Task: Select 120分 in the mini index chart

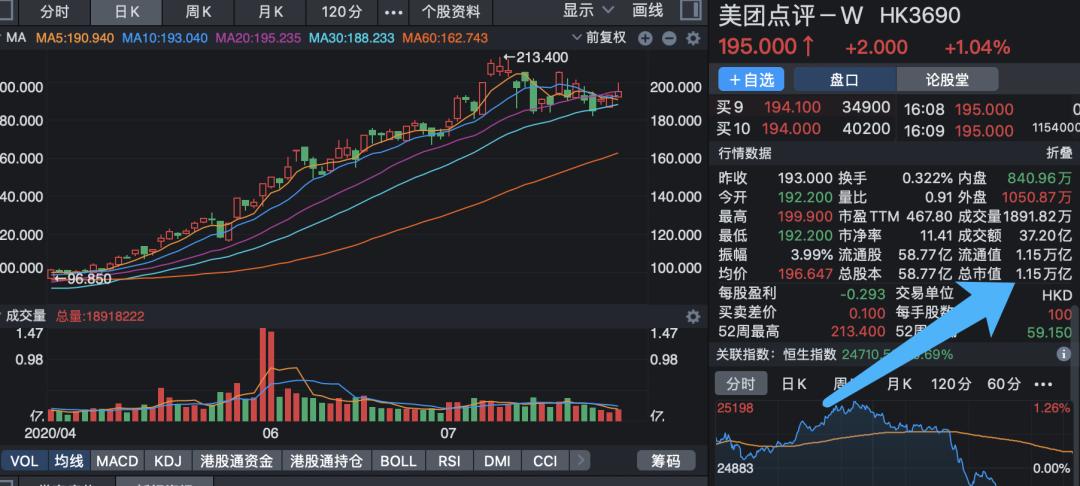Action: [951, 384]
